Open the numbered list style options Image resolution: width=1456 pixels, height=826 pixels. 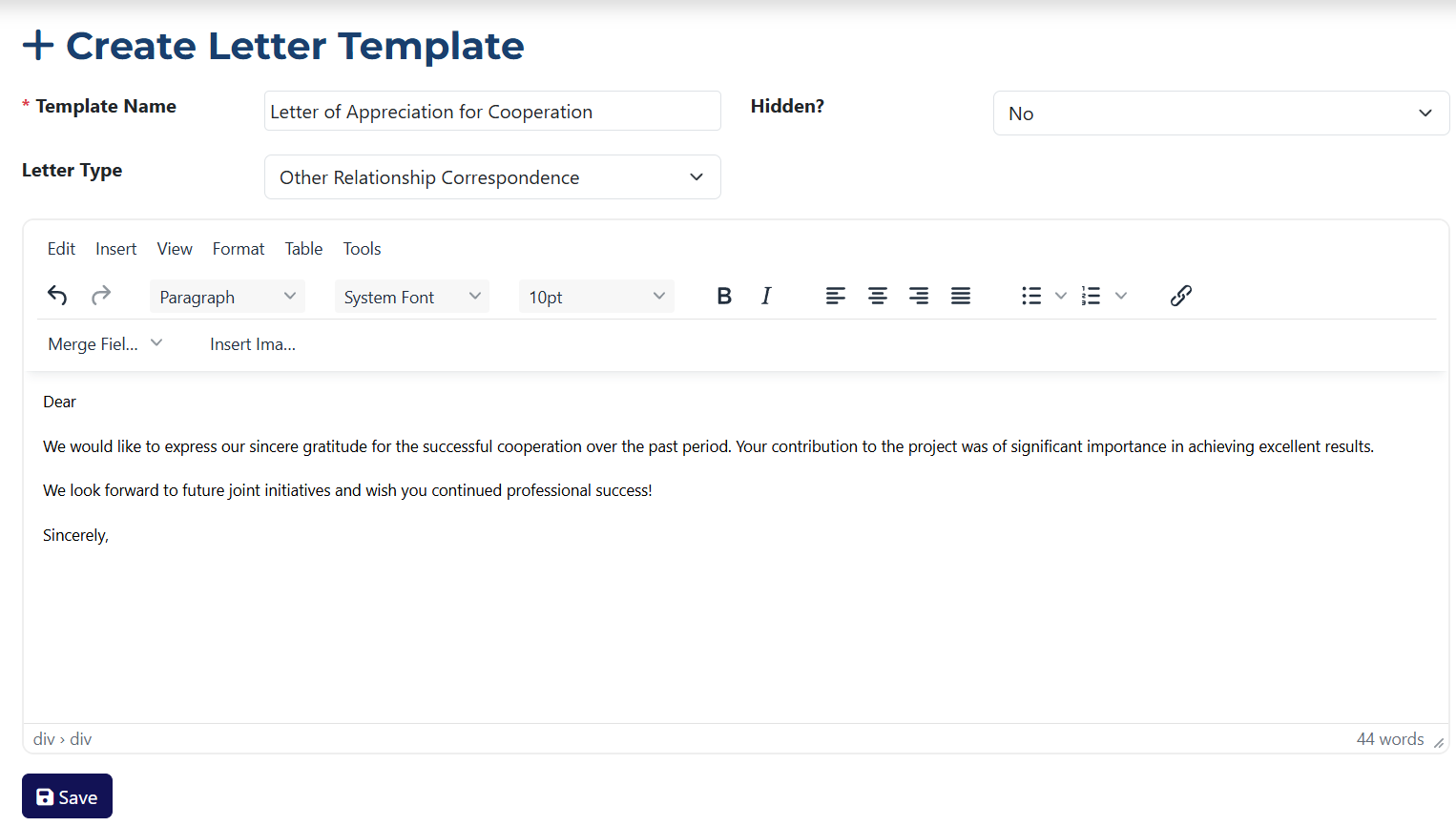(x=1120, y=296)
